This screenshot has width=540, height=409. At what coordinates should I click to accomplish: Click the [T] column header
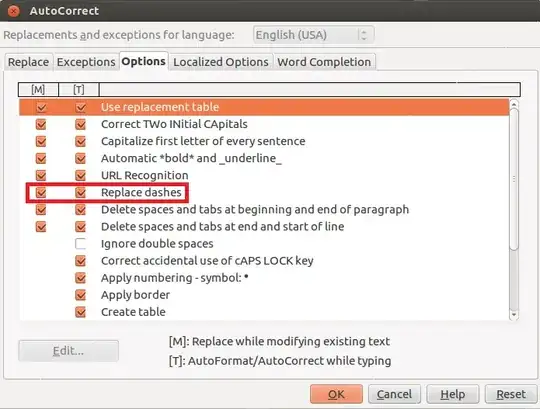point(79,90)
